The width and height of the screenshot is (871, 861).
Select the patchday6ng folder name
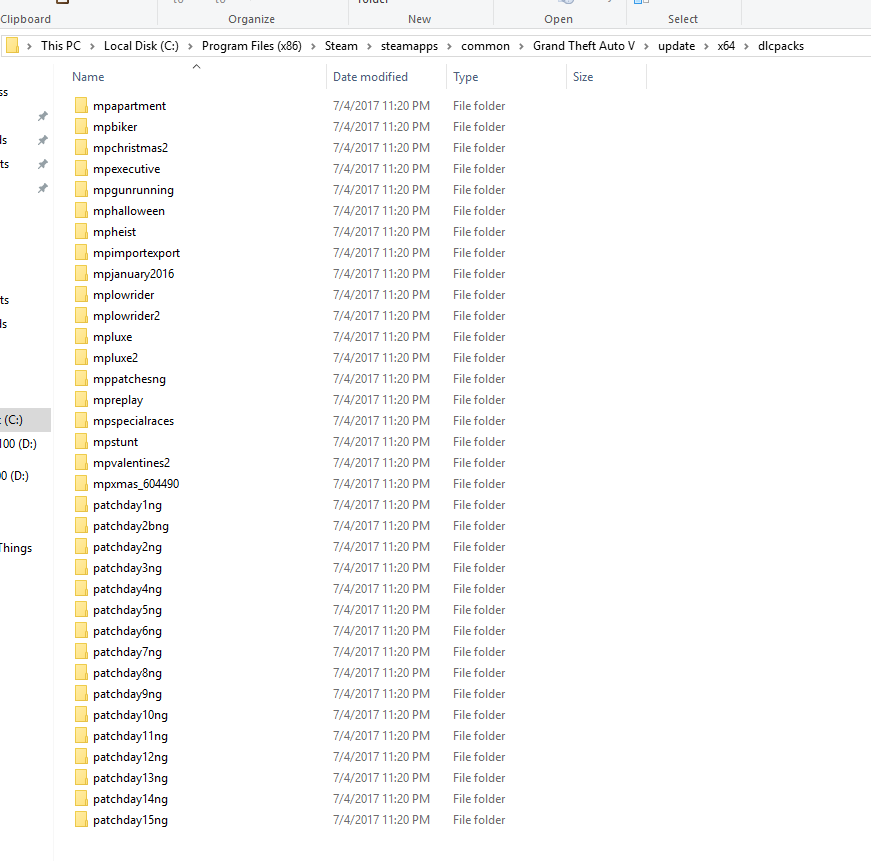click(x=127, y=630)
